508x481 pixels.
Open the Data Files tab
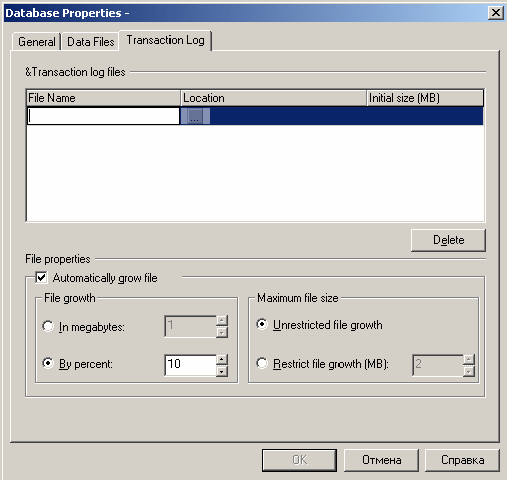point(91,42)
